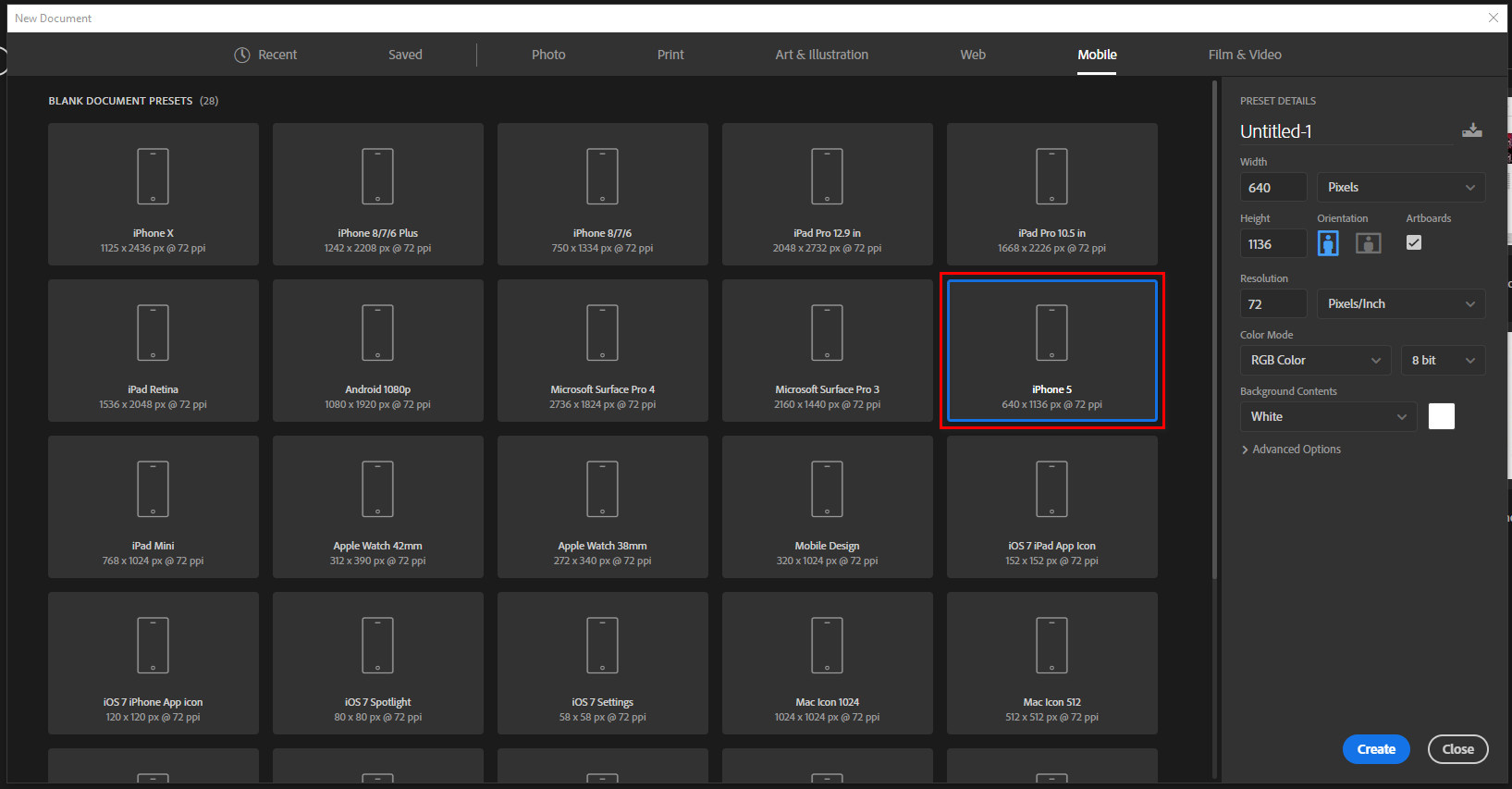Select portrait orientation

tap(1328, 243)
